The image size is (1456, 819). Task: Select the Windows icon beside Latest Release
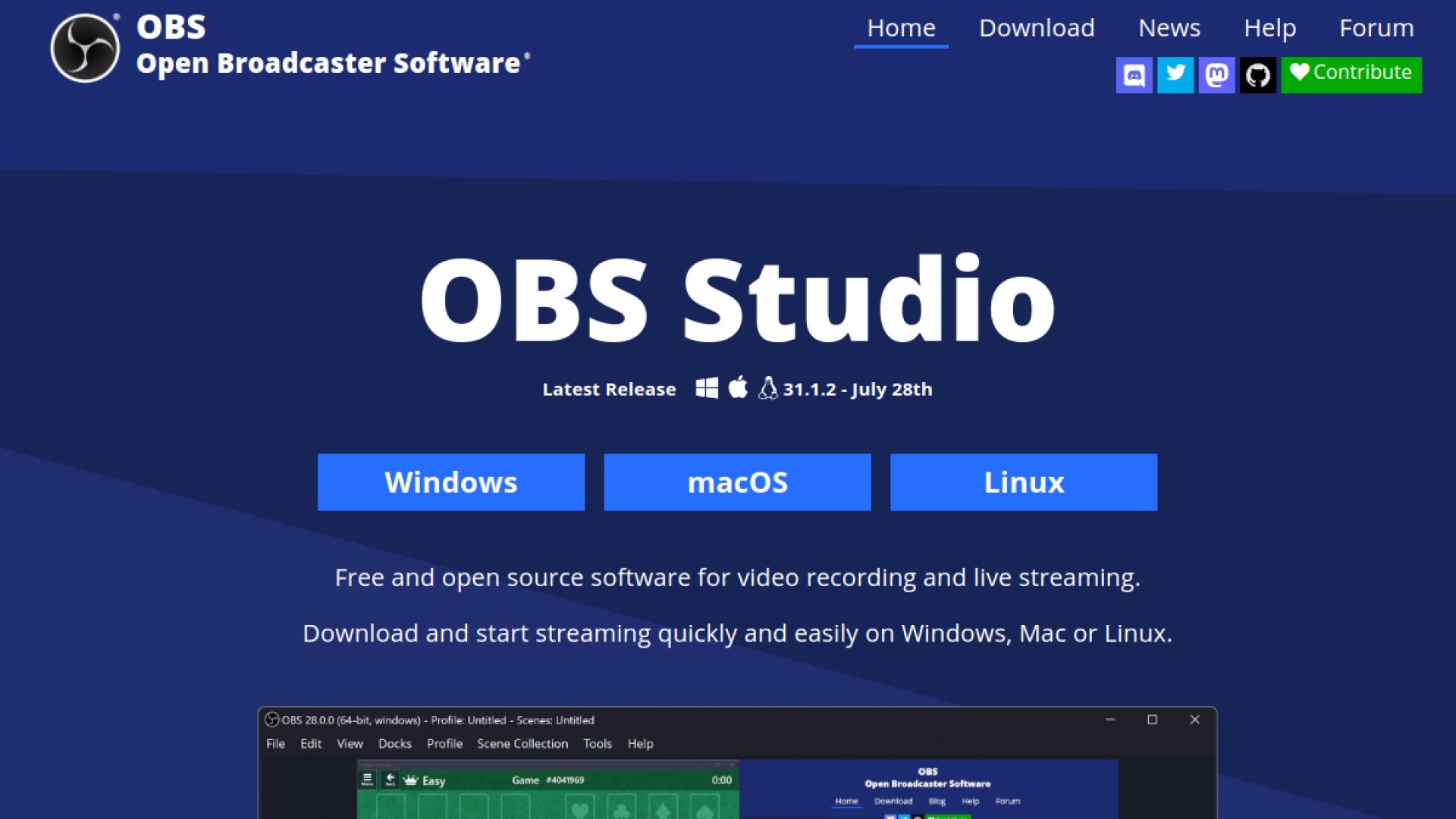pyautogui.click(x=707, y=388)
